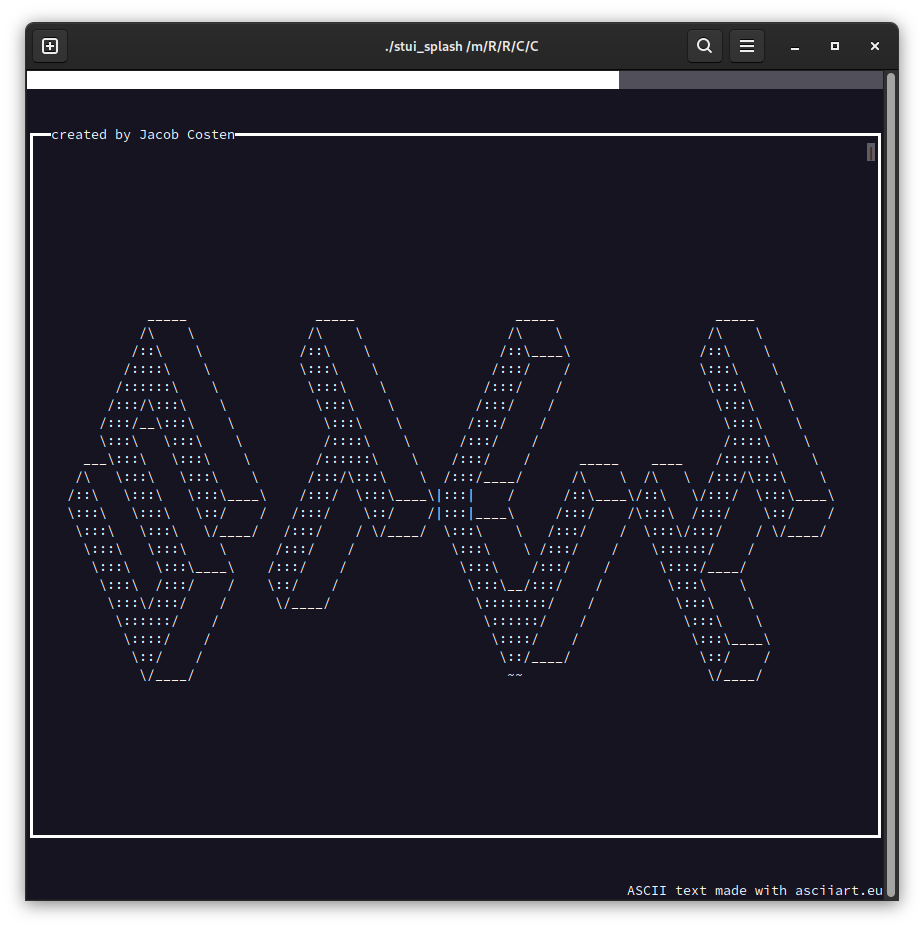Click the '~~' characters beneath the ASCII art
Screen dimensions: 924x929
[x=514, y=675]
